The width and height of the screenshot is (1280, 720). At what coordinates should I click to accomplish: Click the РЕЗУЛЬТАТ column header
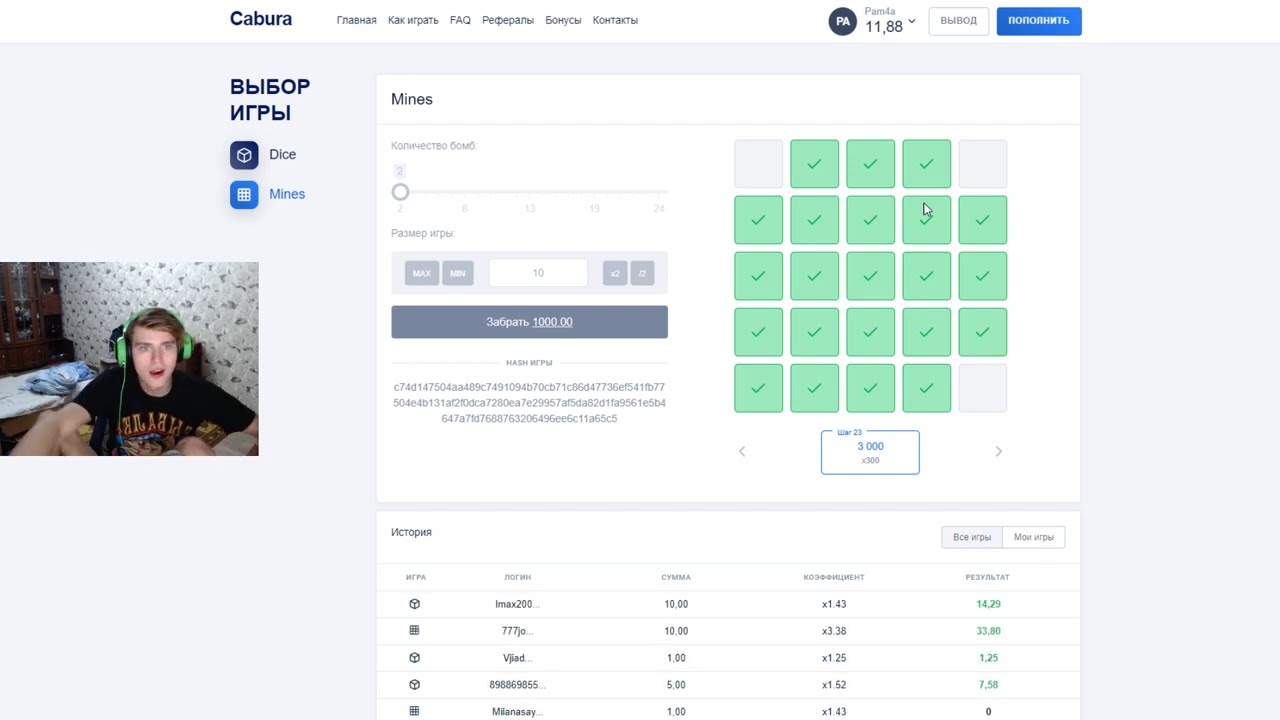[988, 577]
